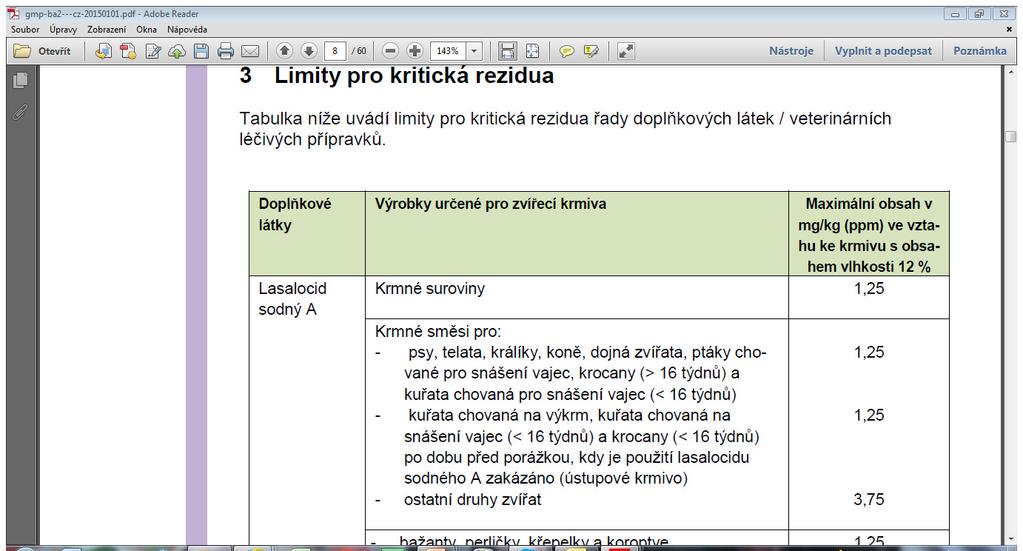Minimize the Adobe Reader window
This screenshot has width=1023, height=551.
click(955, 14)
